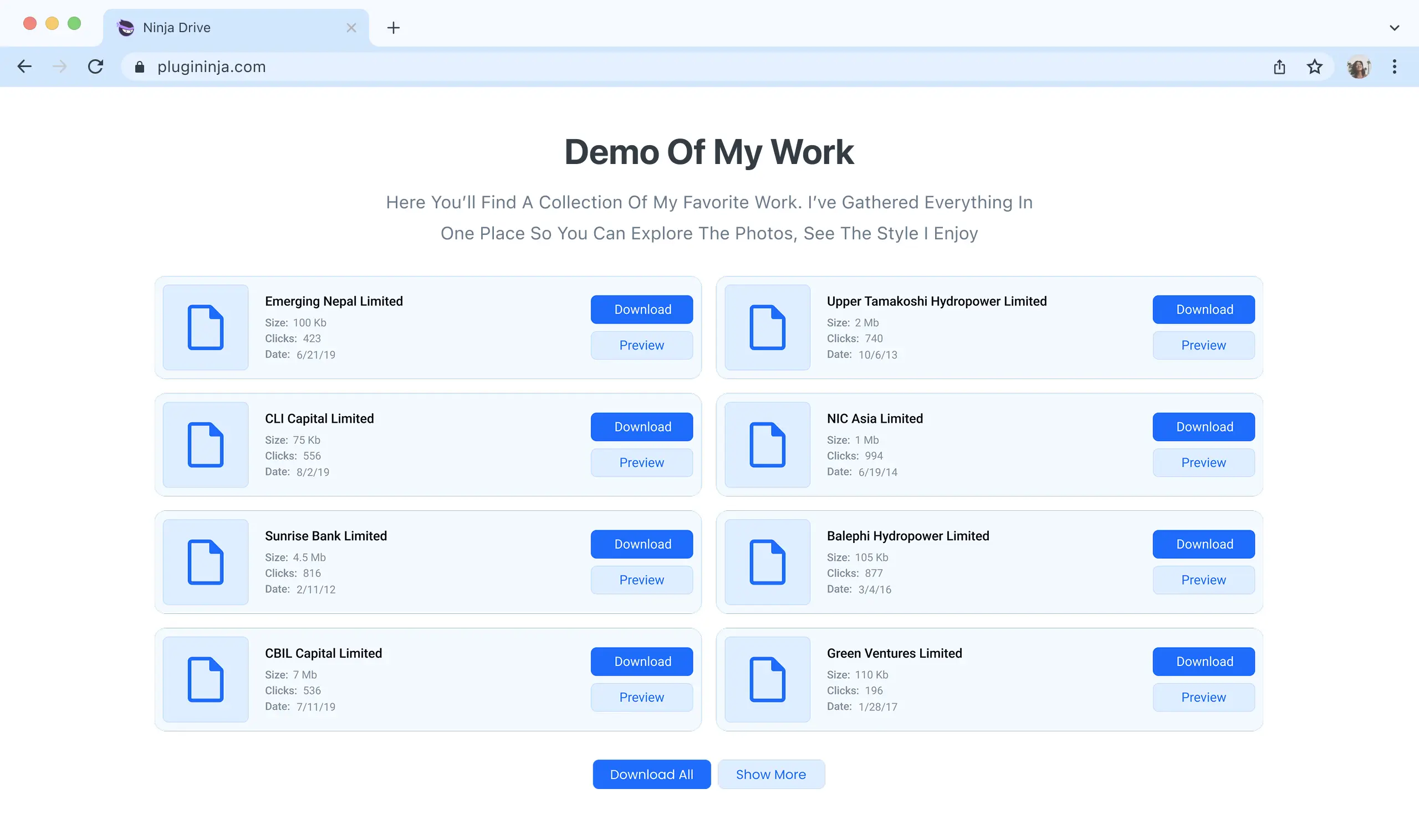Select the Ninja Drive tab
Image resolution: width=1419 pixels, height=840 pixels.
(x=236, y=28)
